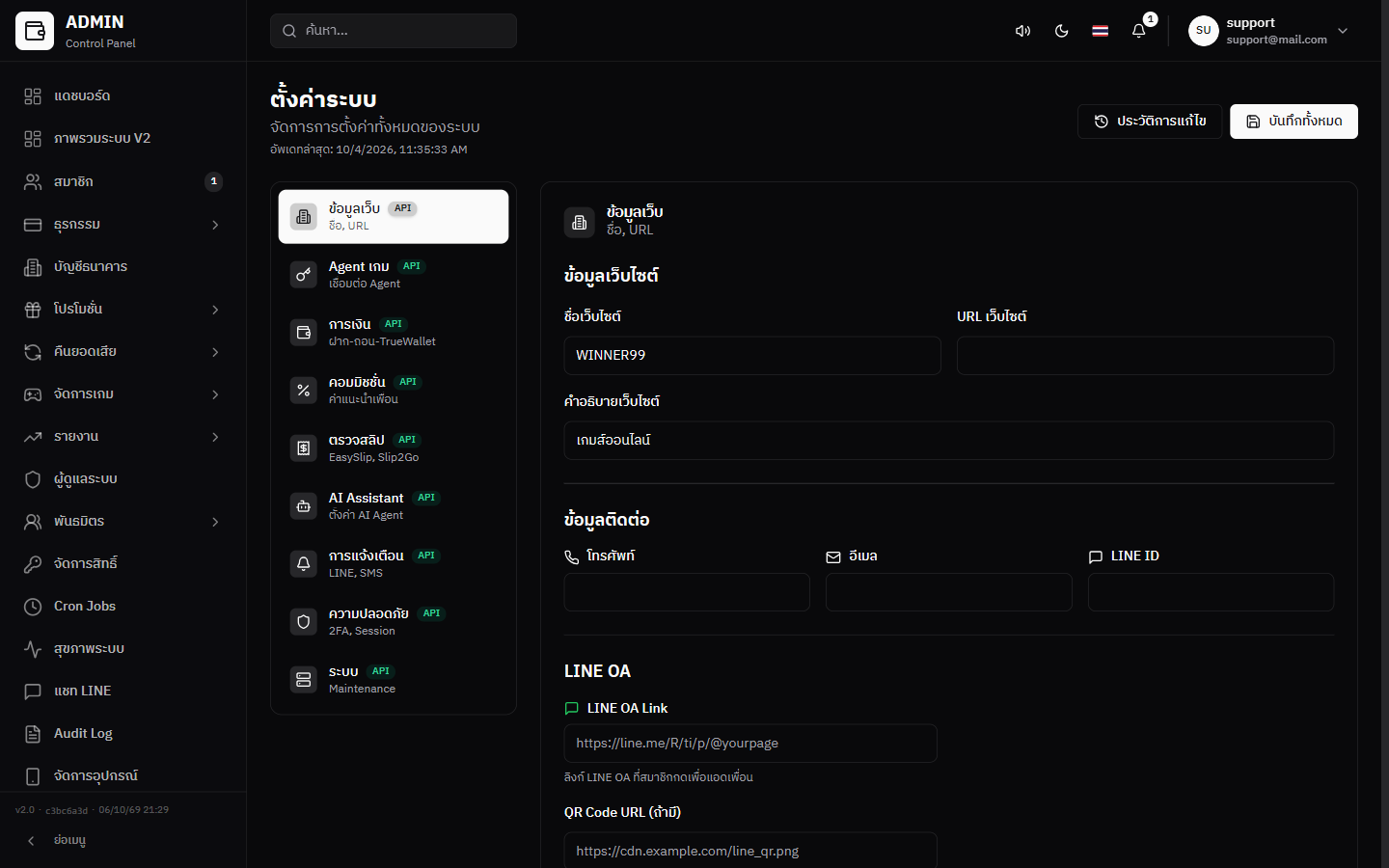The height and width of the screenshot is (868, 1389).
Task: Toggle the sound speaker icon in header
Action: coord(1022,31)
